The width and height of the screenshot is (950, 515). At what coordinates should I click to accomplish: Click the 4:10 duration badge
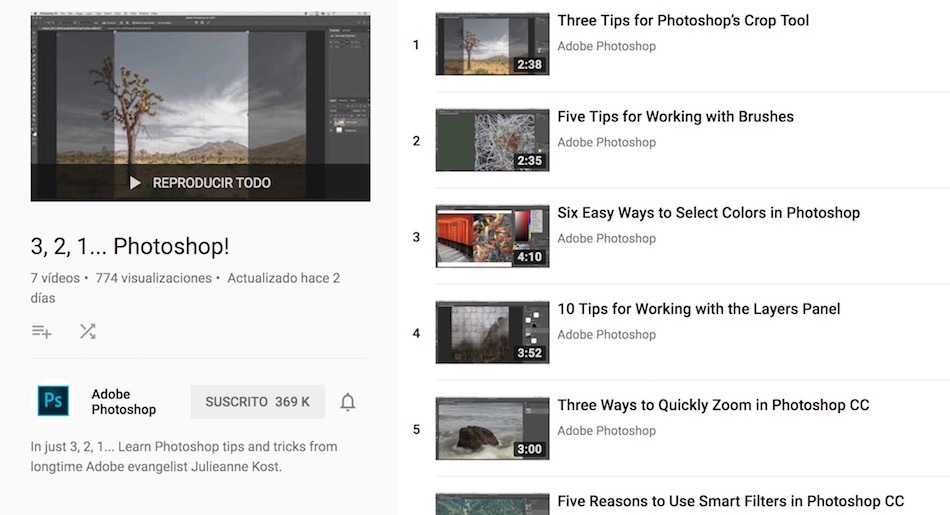click(529, 257)
